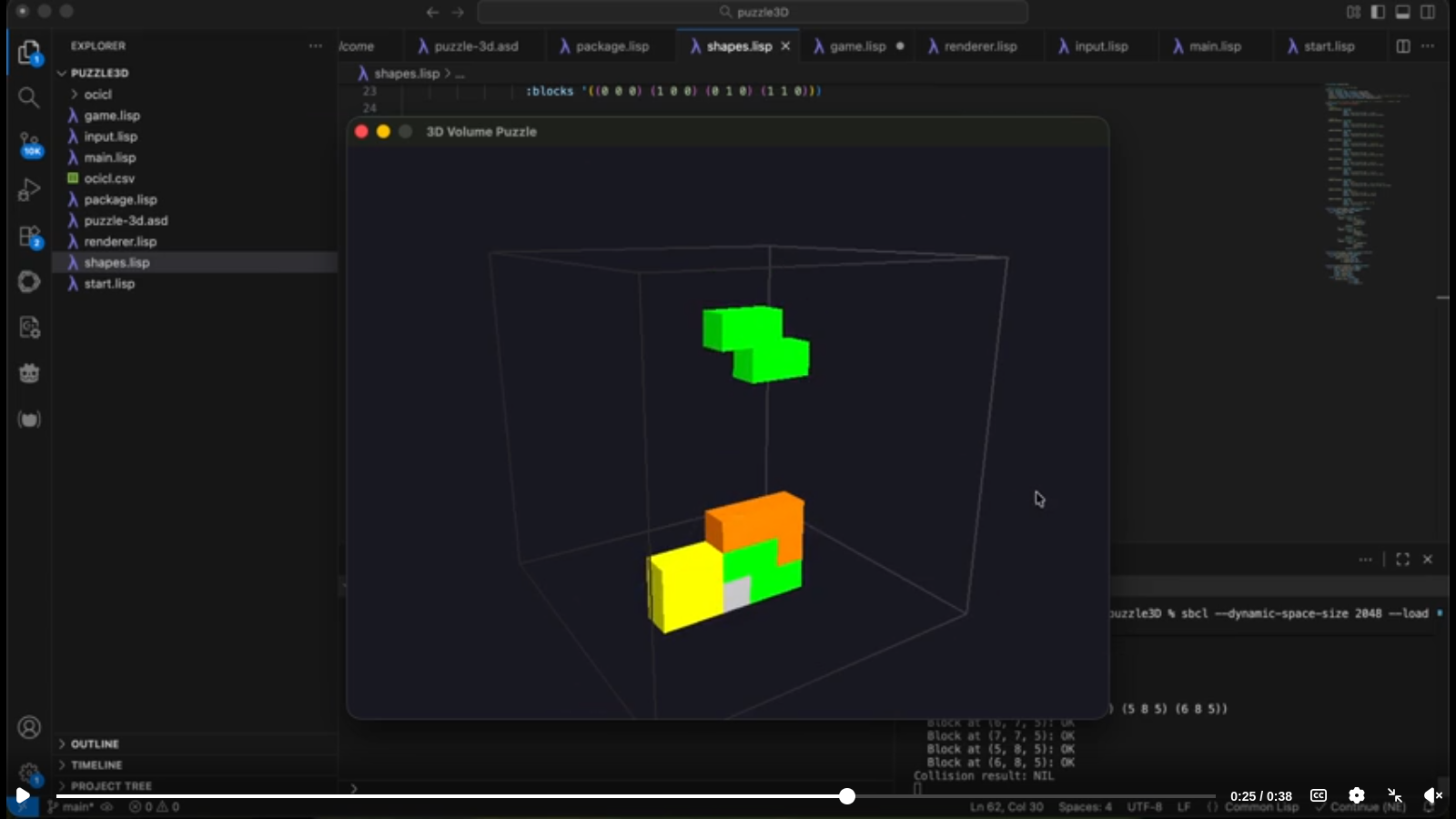The image size is (1456, 819).
Task: Click the split editor icon
Action: (x=1403, y=46)
